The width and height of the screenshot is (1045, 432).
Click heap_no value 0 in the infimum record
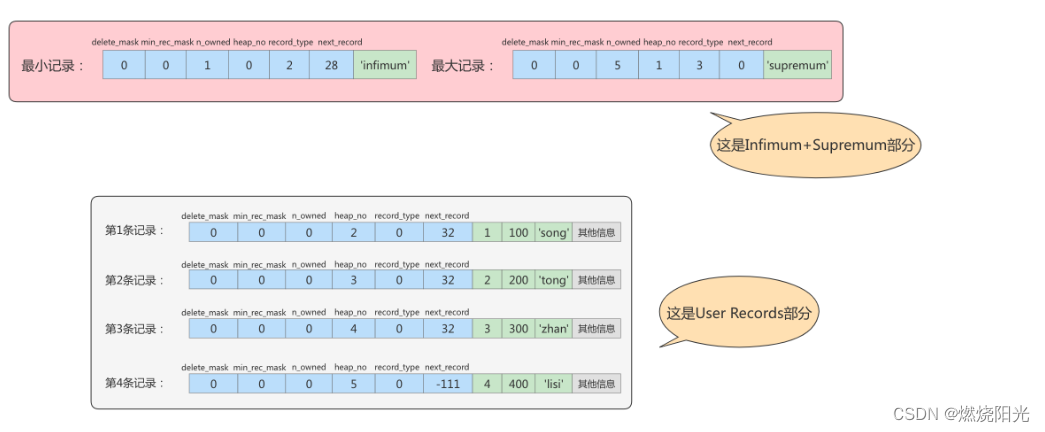[249, 65]
